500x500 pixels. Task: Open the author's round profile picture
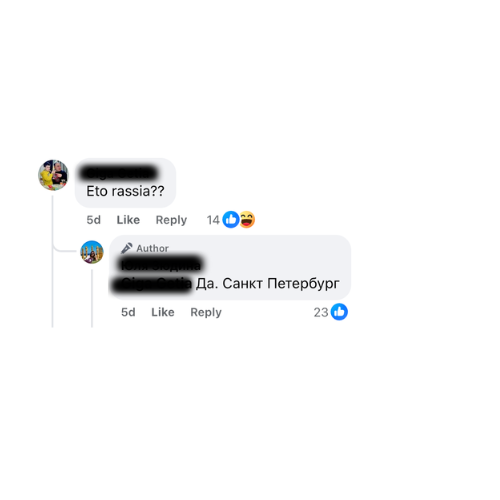92,252
